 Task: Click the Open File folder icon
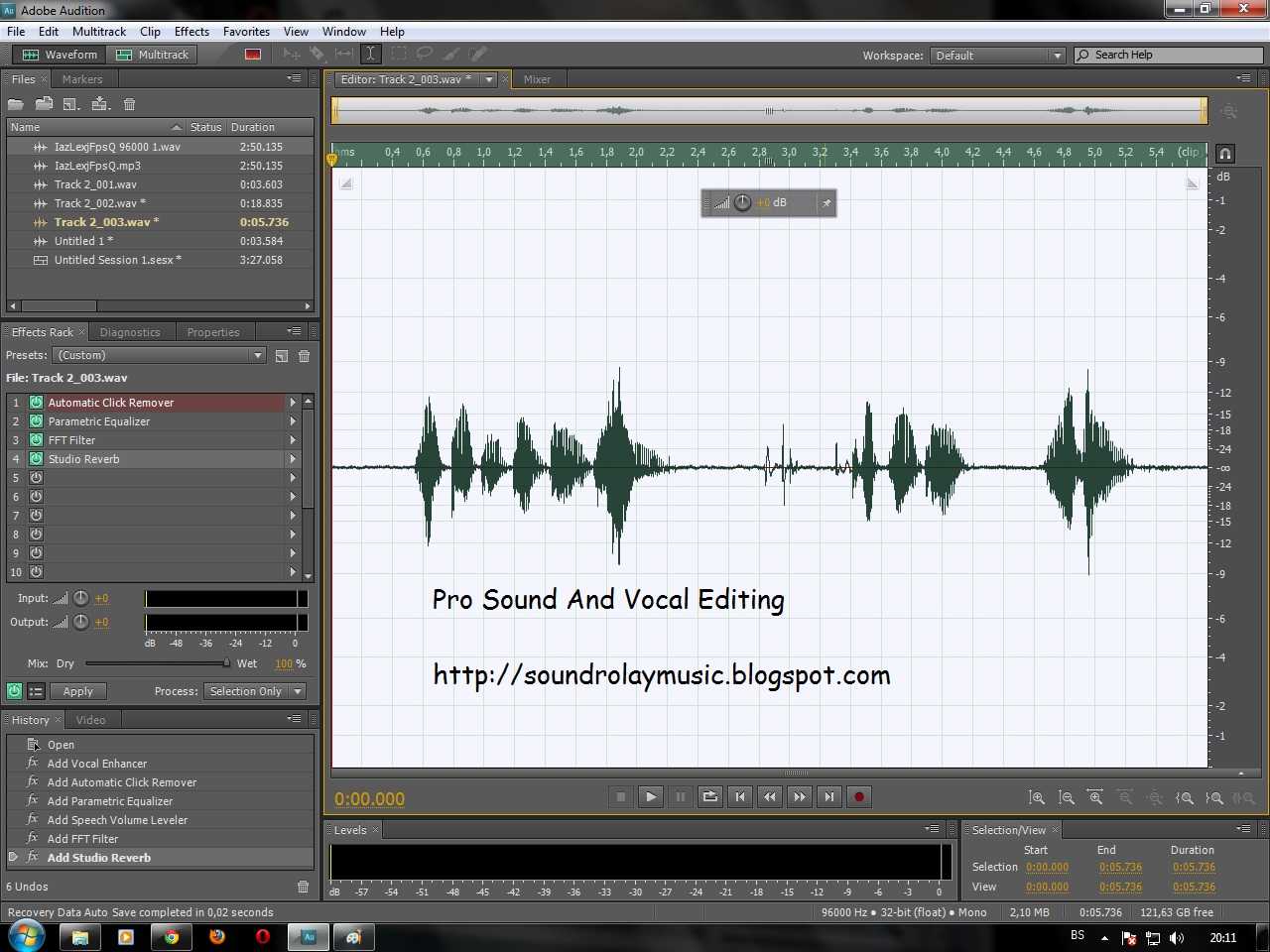pos(16,104)
